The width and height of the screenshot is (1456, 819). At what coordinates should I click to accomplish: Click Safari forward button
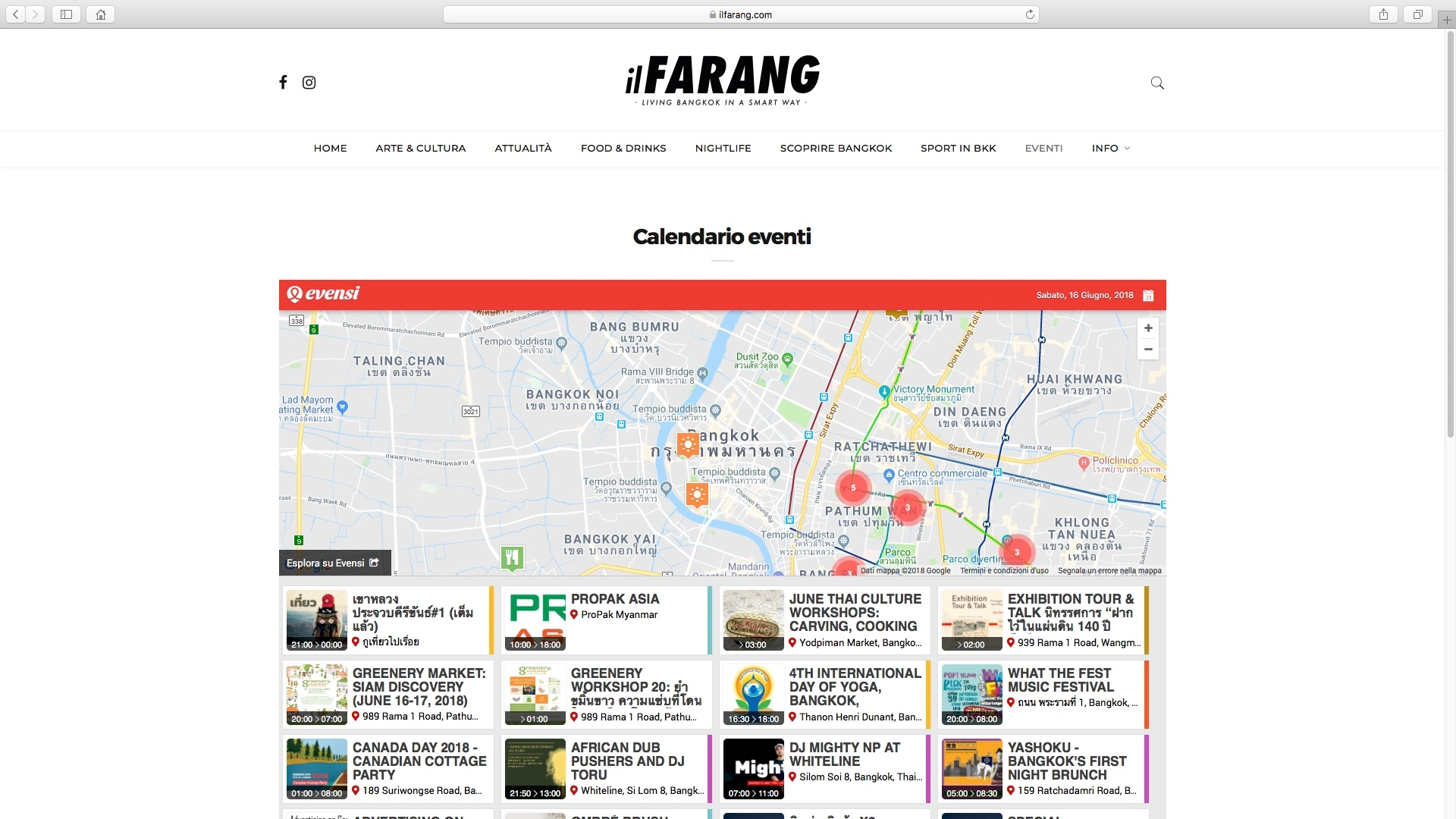pos(35,14)
